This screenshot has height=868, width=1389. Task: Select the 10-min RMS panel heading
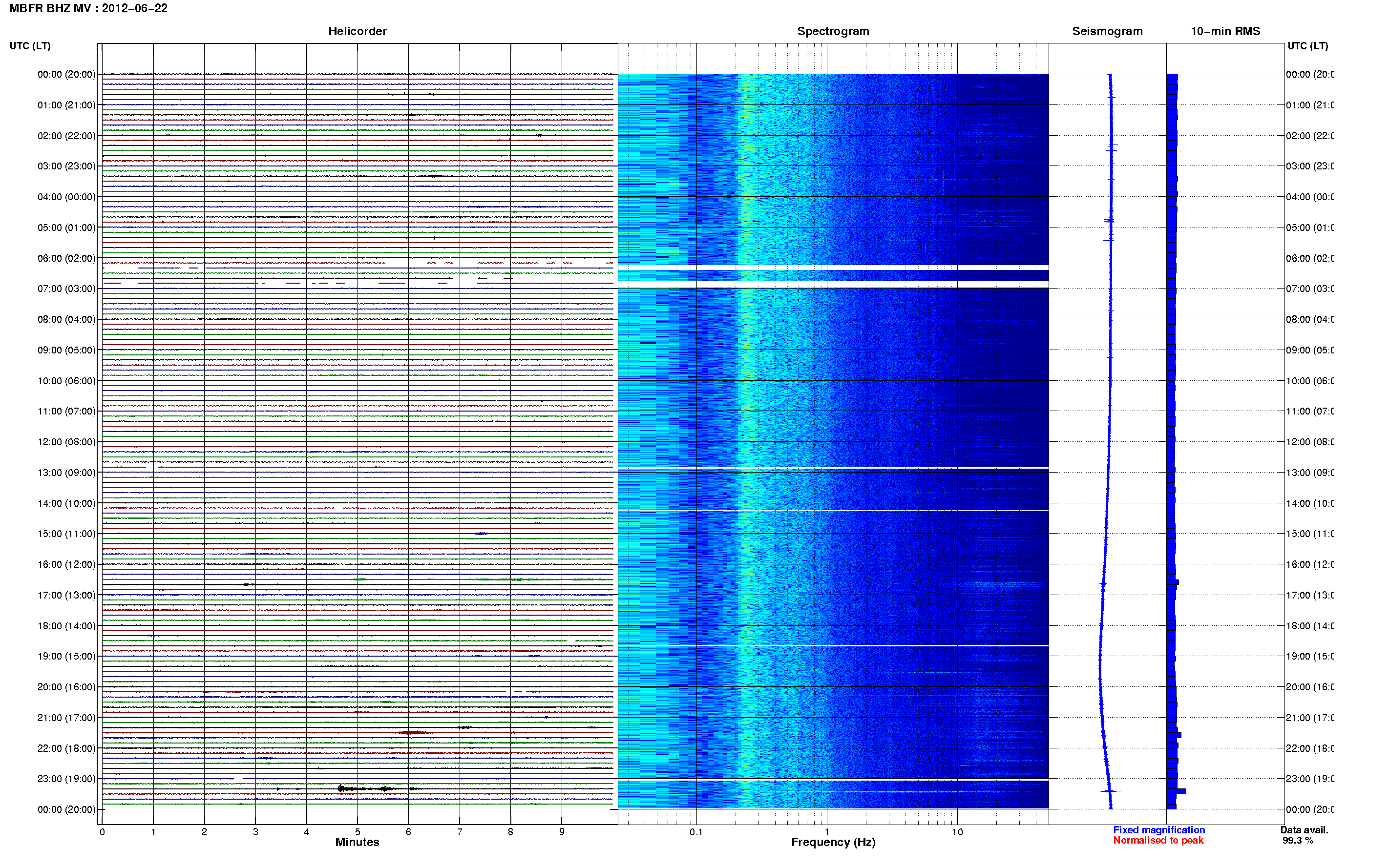(1225, 31)
